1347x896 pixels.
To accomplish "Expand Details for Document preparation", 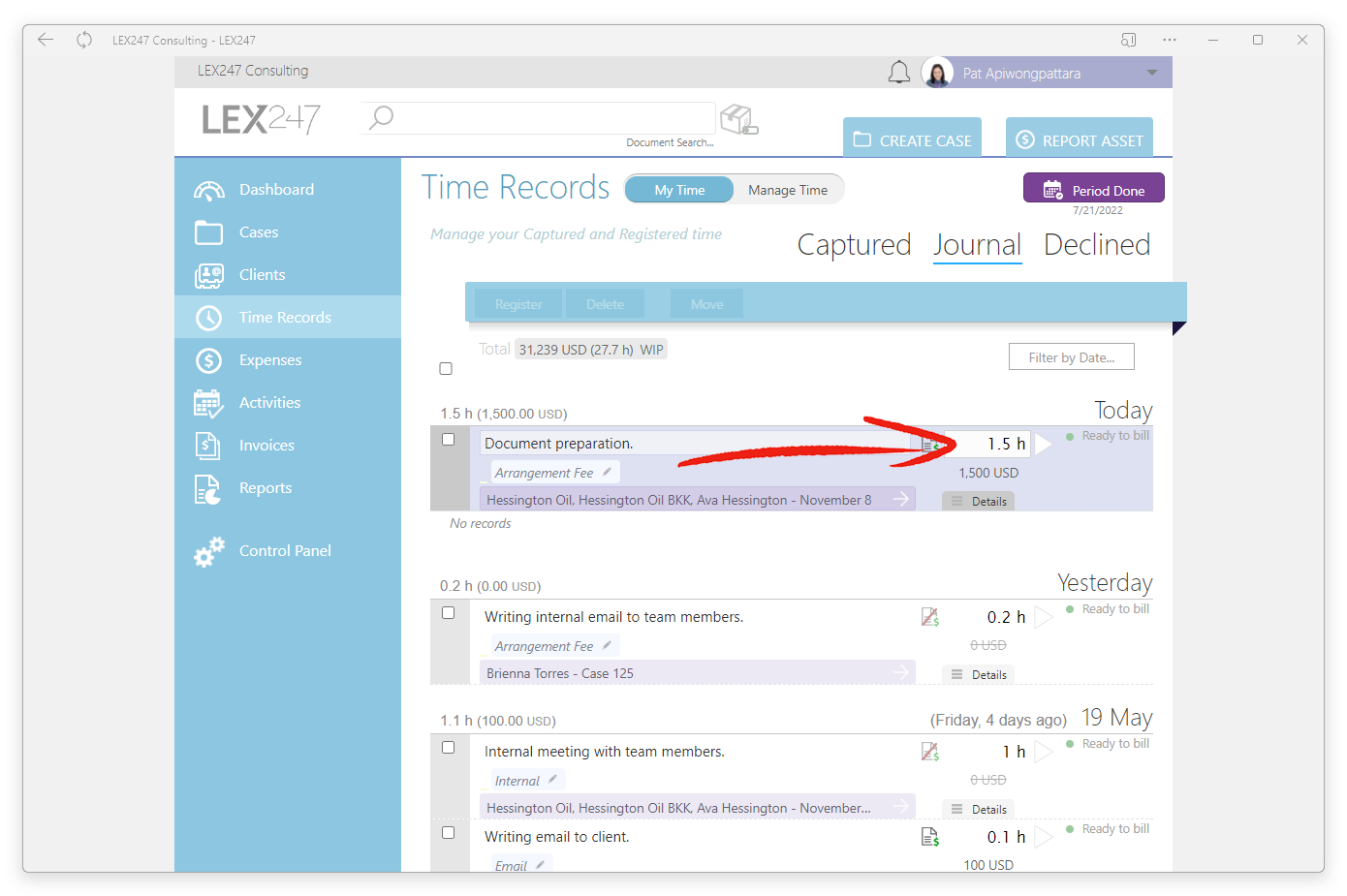I will click(x=979, y=501).
